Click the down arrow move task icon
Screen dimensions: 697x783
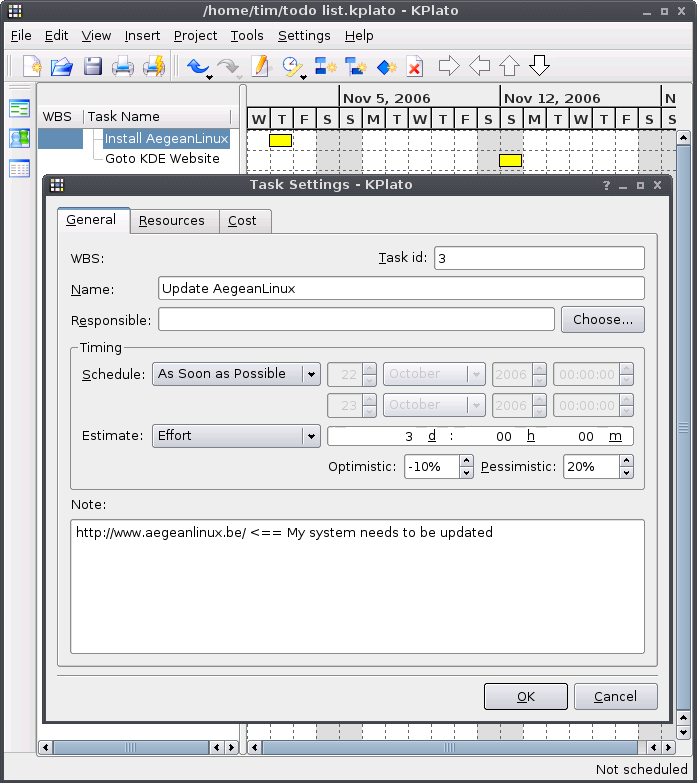point(539,65)
